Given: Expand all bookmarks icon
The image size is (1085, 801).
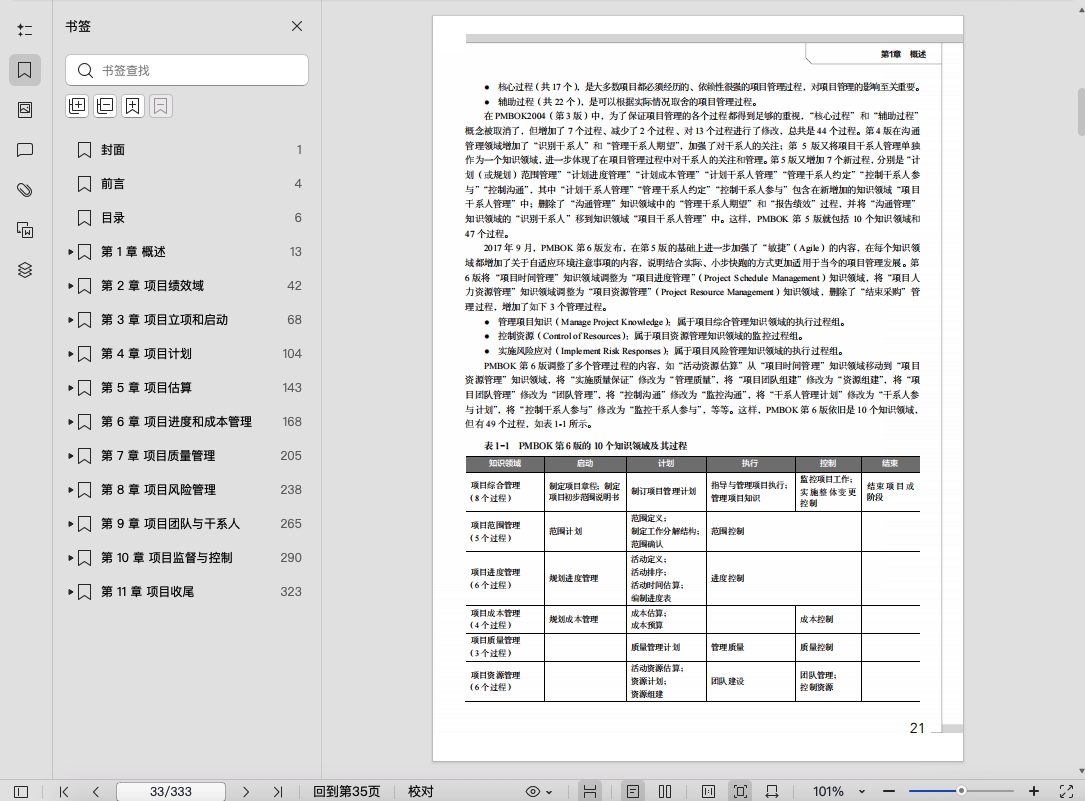Looking at the screenshot, I should coord(77,106).
